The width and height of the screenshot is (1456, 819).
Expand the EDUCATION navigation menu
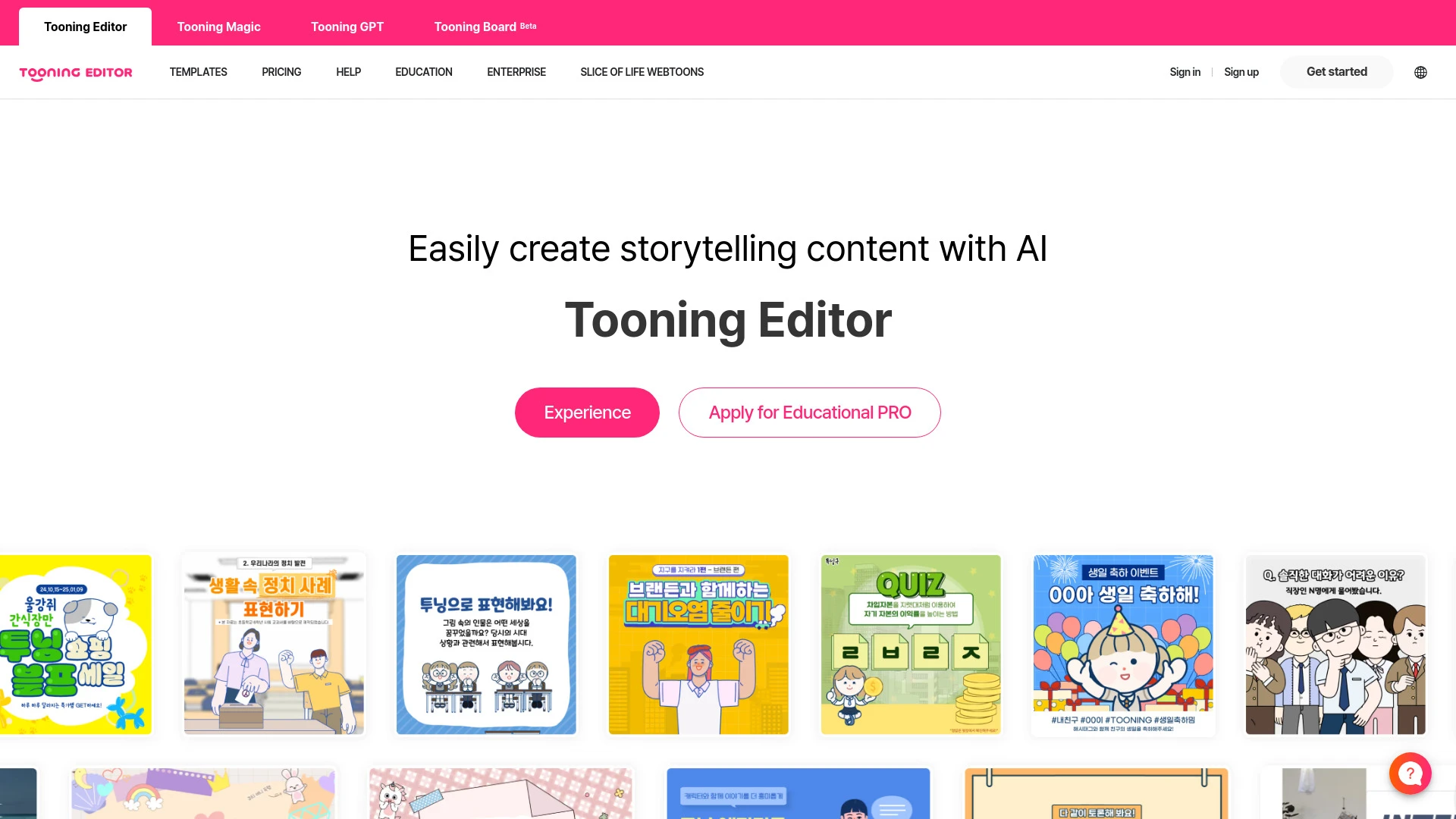(423, 71)
